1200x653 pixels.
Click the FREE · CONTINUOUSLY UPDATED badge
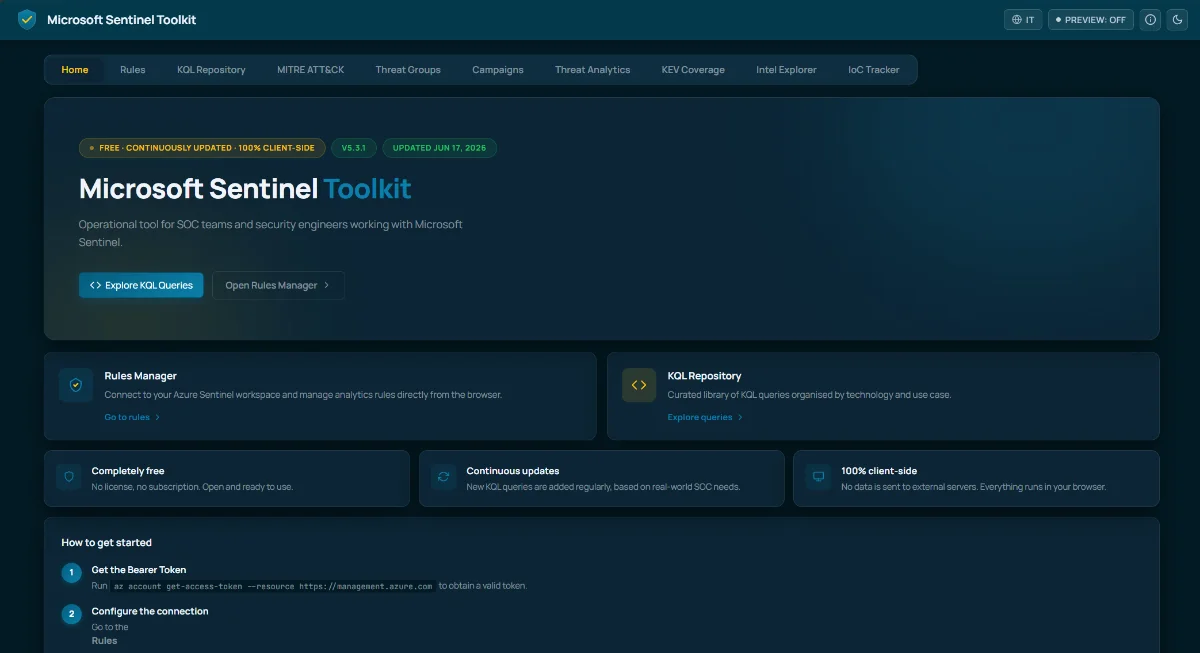tap(202, 148)
